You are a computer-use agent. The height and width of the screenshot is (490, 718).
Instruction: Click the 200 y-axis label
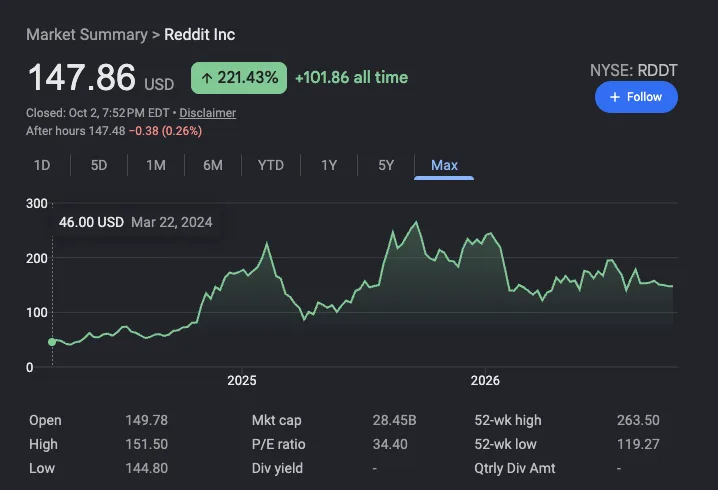tap(37, 258)
